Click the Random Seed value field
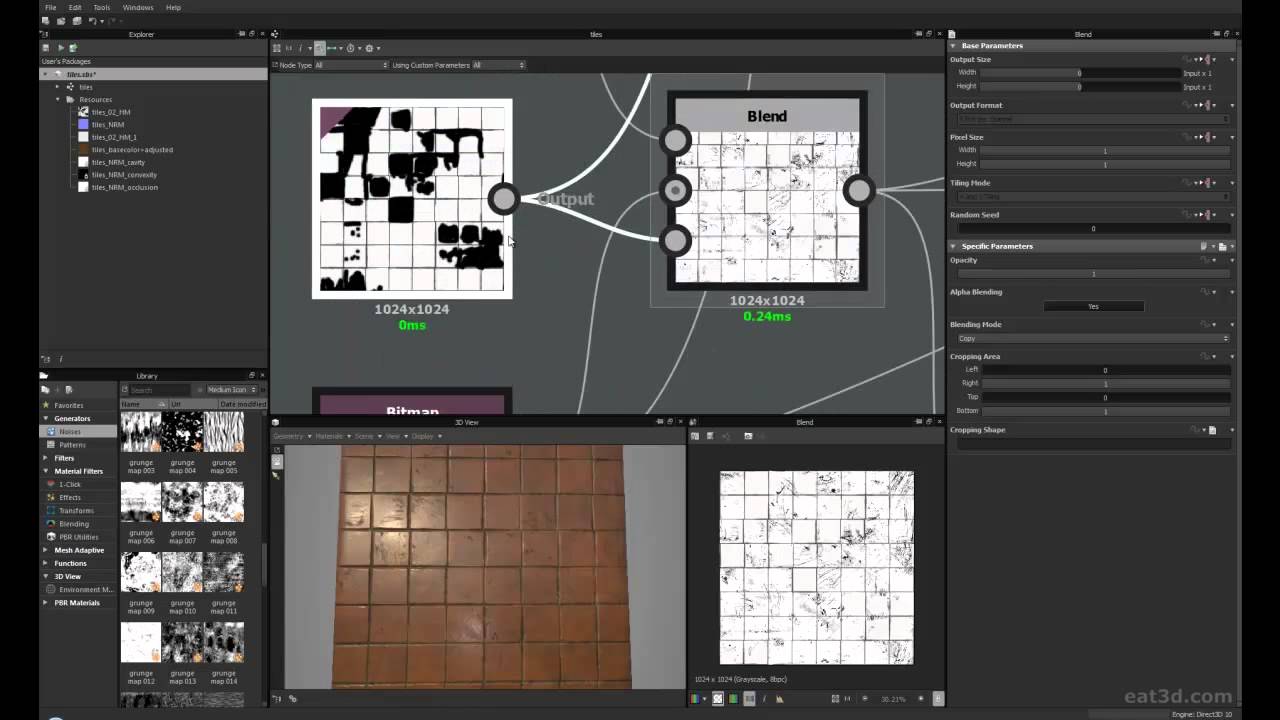 (x=1093, y=228)
